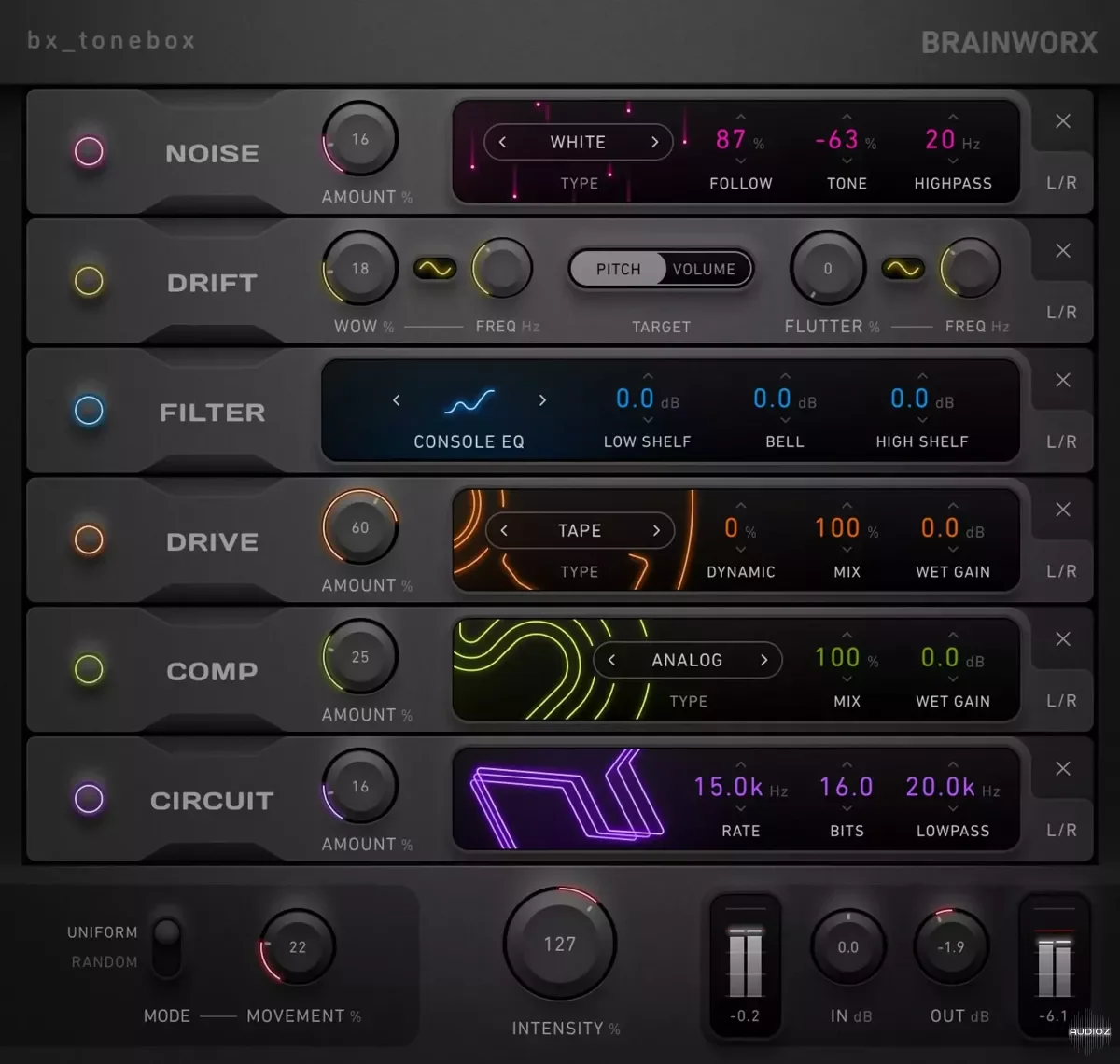Select VOLUME as drift target

pos(705,269)
